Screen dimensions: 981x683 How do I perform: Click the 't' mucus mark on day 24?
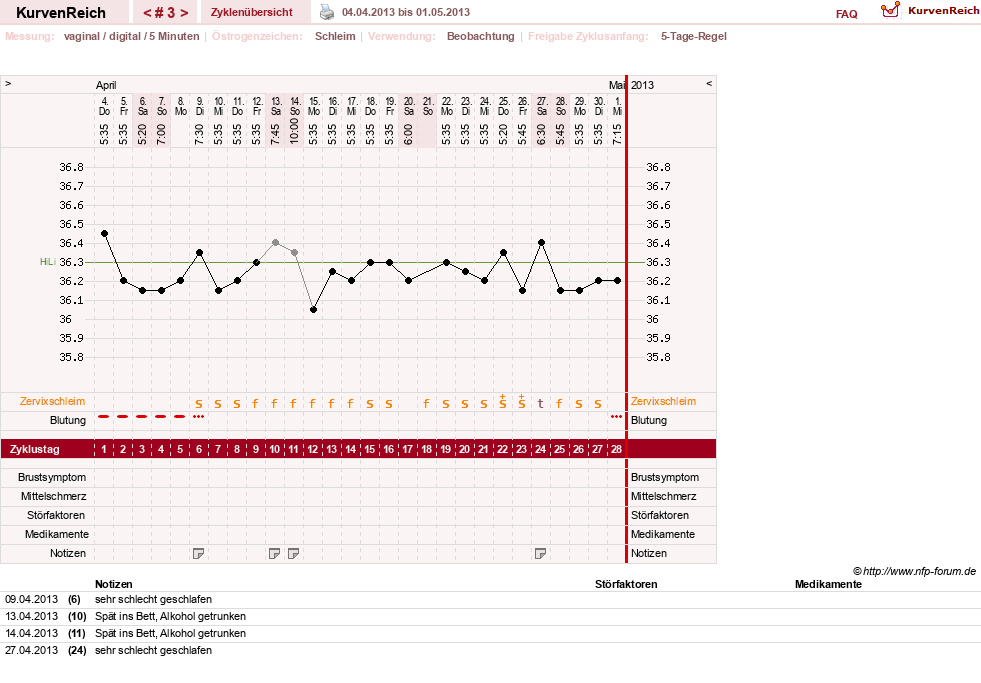coord(541,404)
